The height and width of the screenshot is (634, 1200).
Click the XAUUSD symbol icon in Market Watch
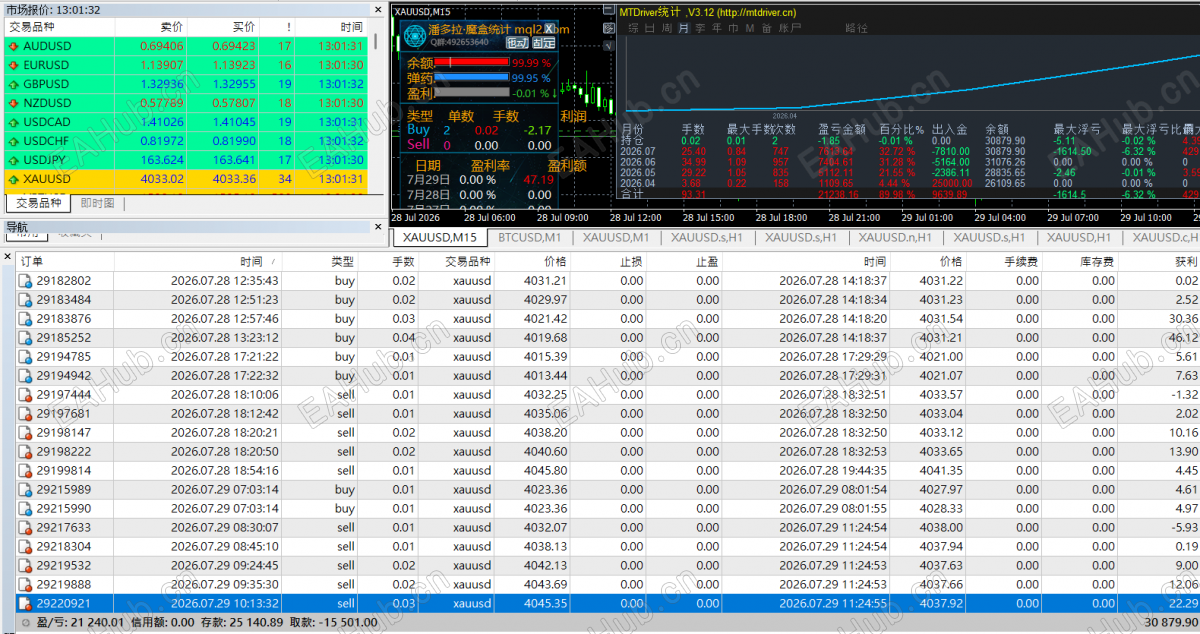click(x=13, y=179)
